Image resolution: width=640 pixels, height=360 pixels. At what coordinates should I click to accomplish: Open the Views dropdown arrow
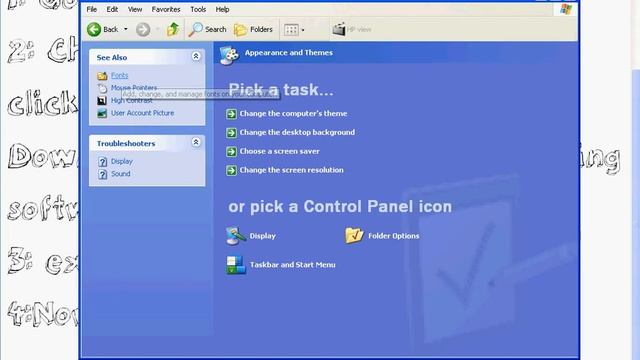click(303, 30)
